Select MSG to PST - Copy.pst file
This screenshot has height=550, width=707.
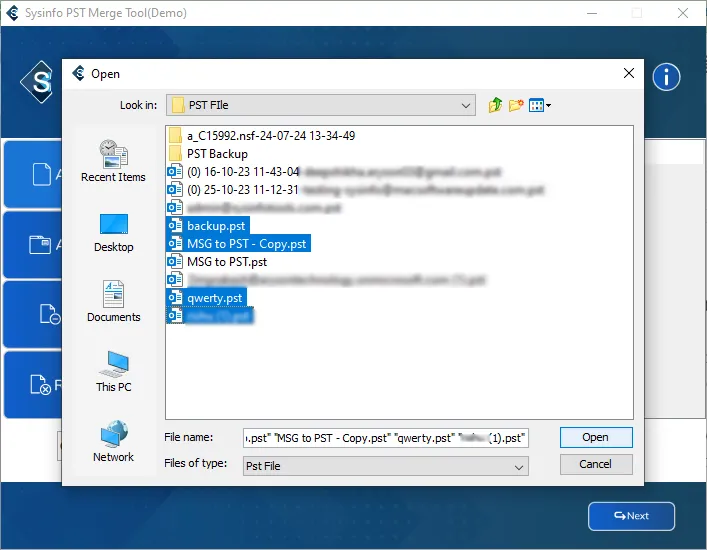[239, 243]
